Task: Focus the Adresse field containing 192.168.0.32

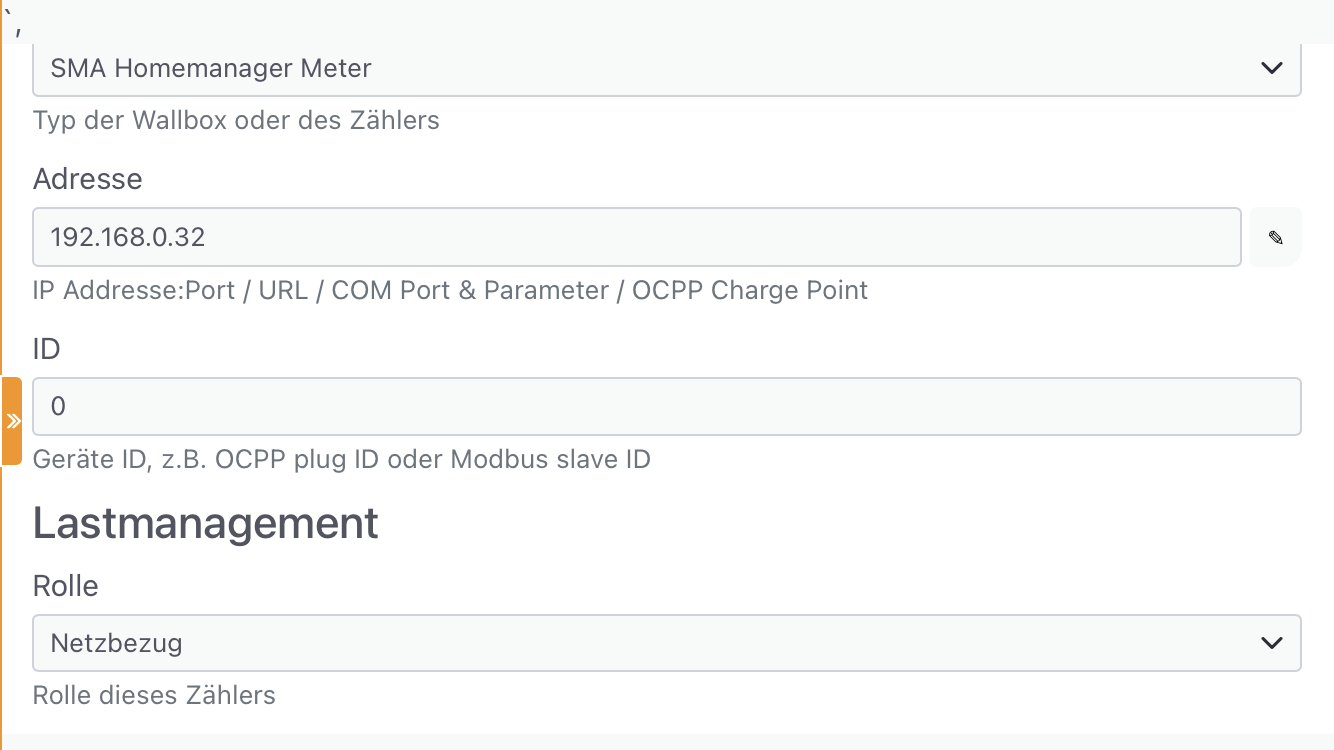Action: click(x=637, y=237)
